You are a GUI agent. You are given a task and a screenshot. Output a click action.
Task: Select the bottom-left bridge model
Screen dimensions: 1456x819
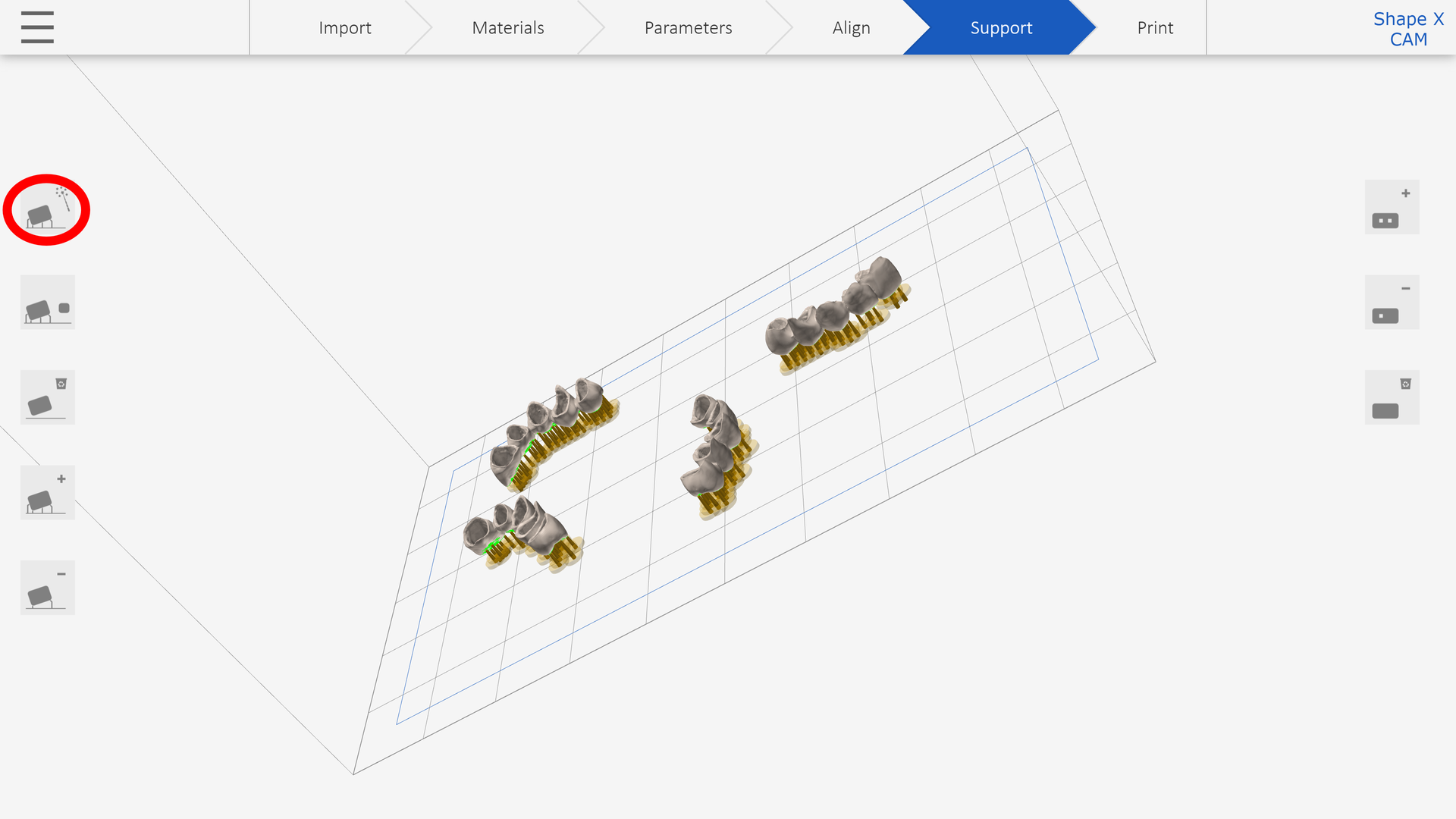(x=523, y=531)
